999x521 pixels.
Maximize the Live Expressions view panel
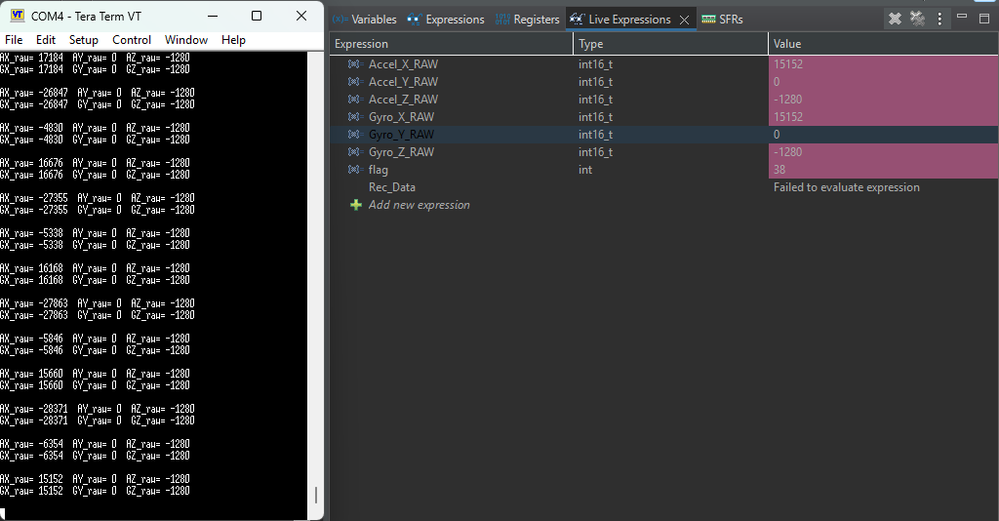tap(984, 18)
